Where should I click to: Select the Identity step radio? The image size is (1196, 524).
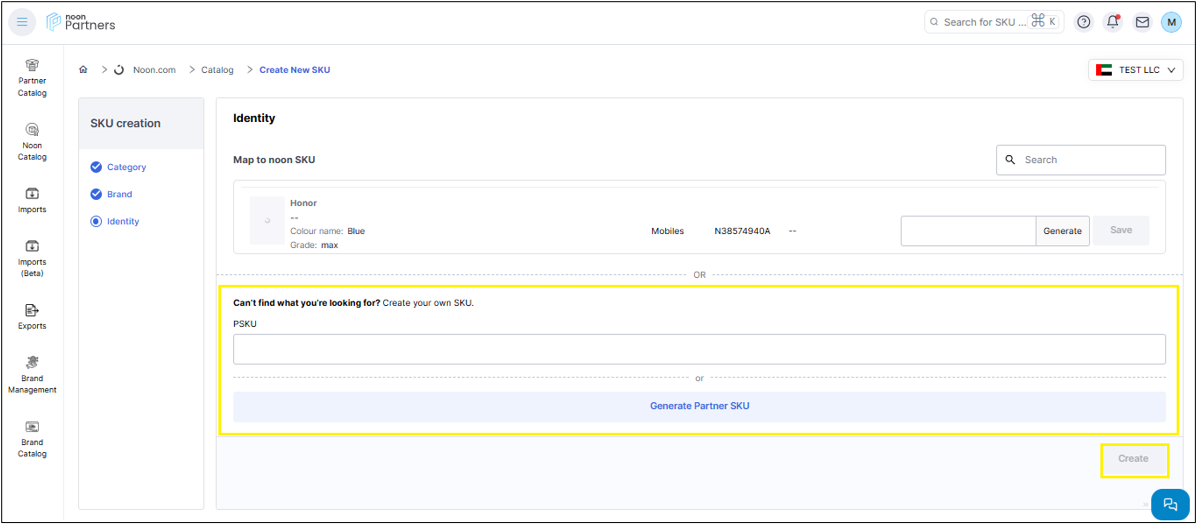pyautogui.click(x=97, y=221)
